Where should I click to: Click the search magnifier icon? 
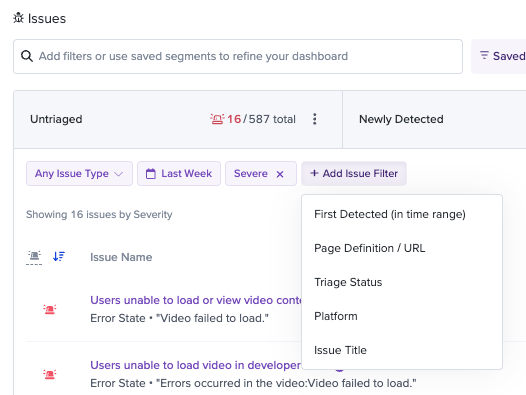(27, 56)
